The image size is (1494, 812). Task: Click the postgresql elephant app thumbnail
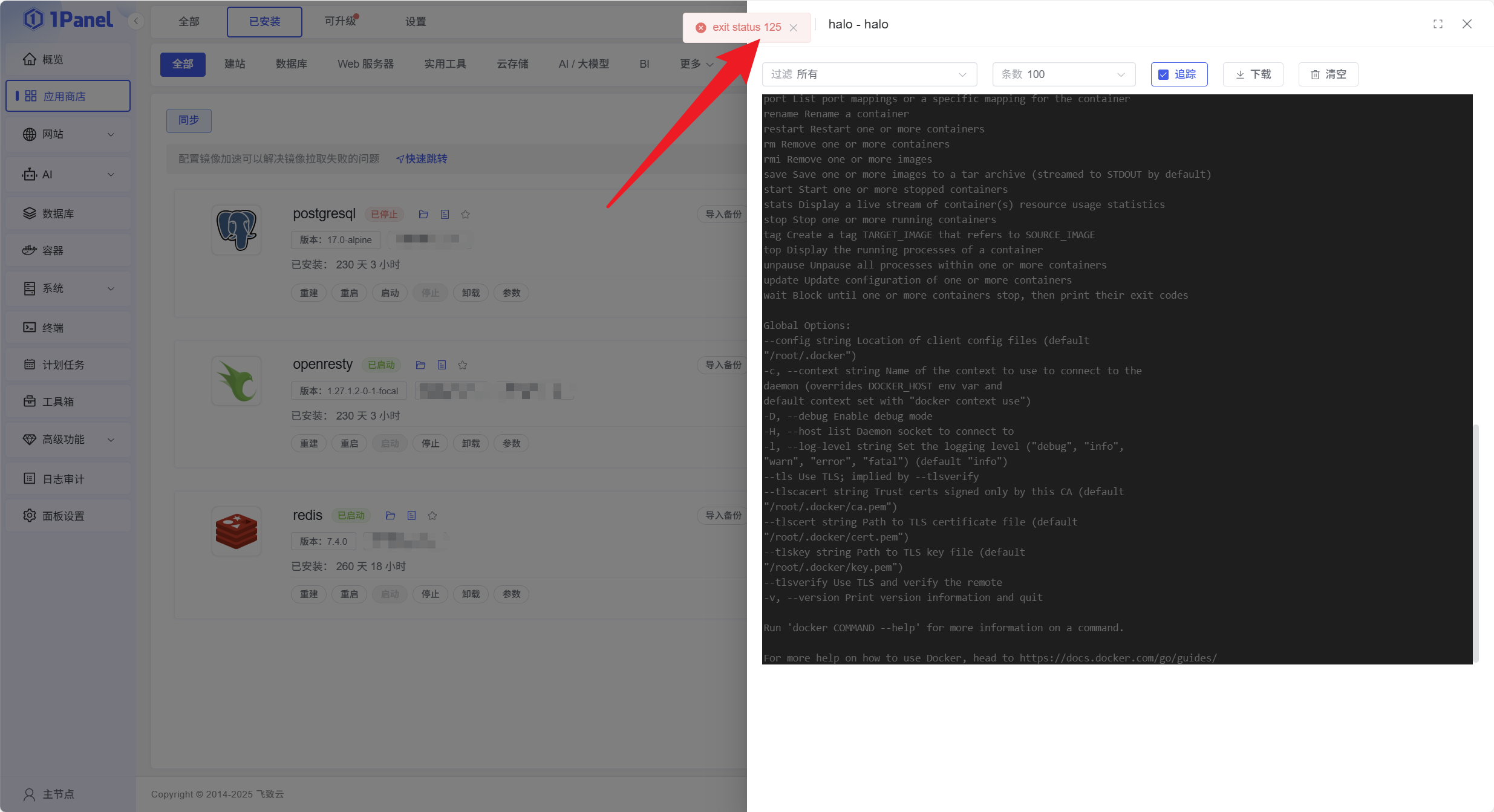tap(236, 230)
